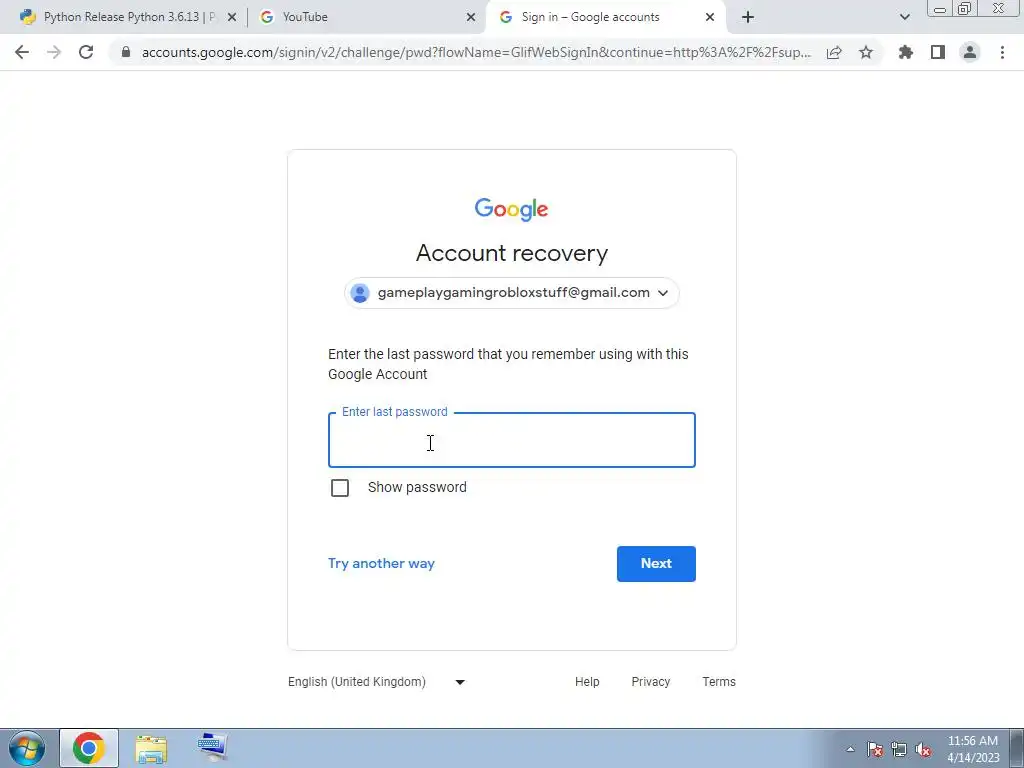Open the Terms link
This screenshot has width=1024, height=768.
tap(719, 682)
